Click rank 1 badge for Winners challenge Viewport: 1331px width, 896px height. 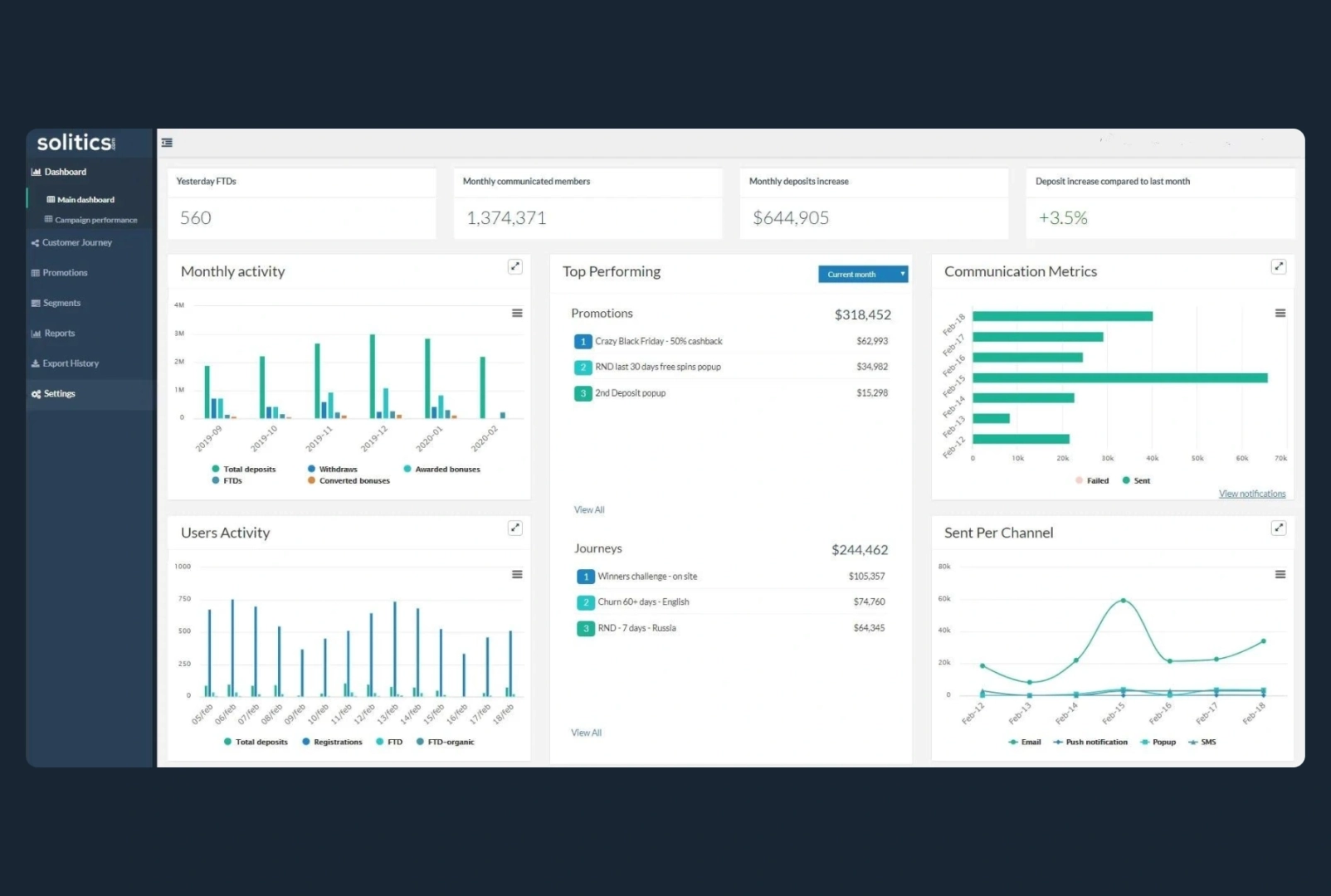pyautogui.click(x=586, y=577)
